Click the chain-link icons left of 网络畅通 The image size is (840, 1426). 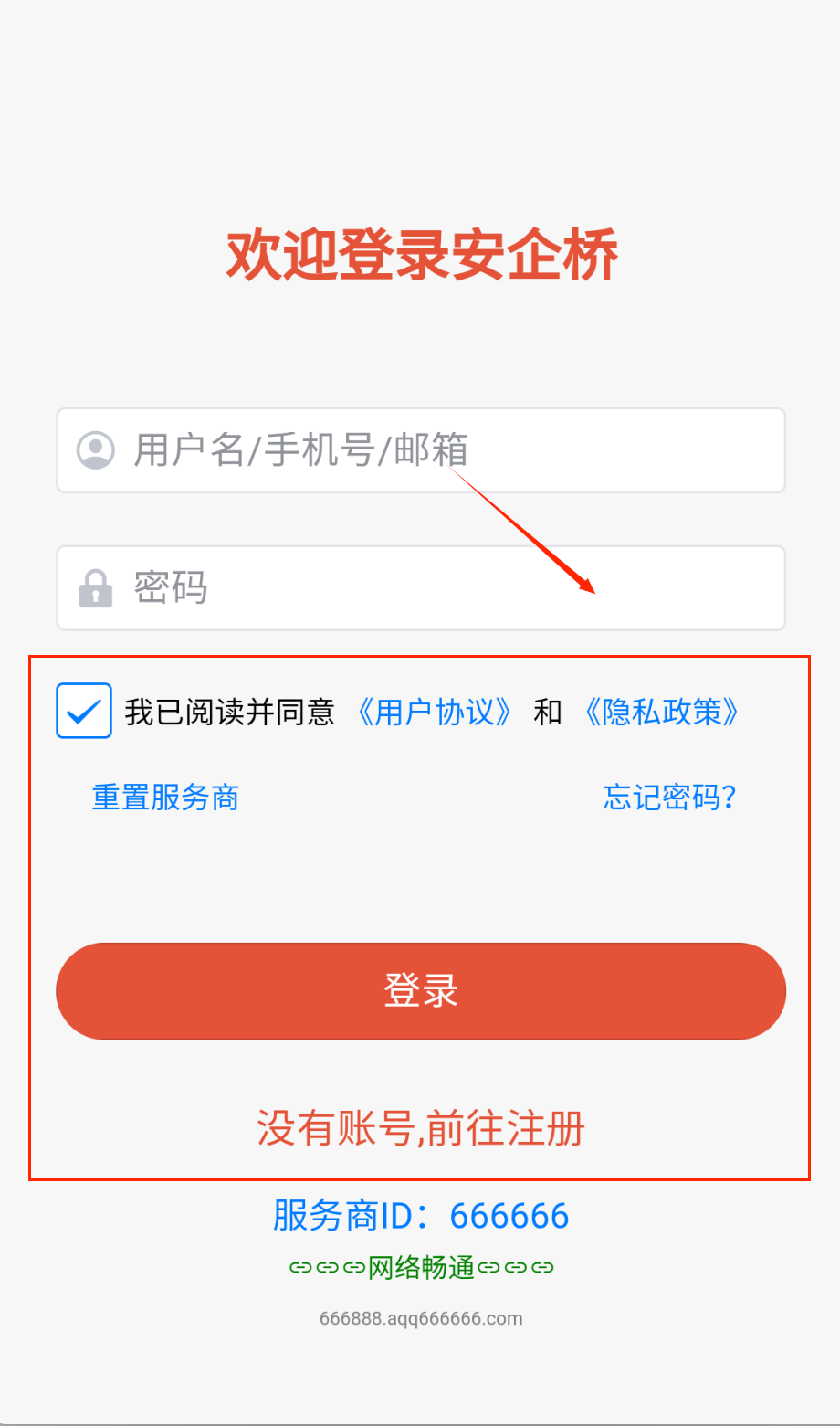click(x=327, y=1267)
